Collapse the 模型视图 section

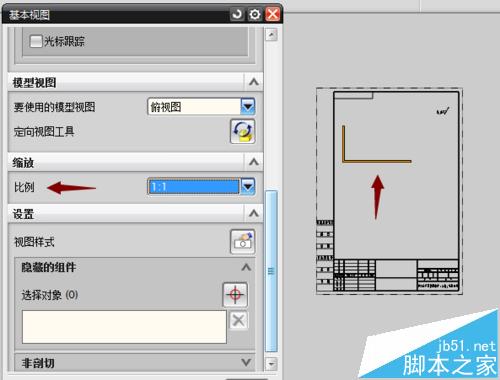point(254,82)
